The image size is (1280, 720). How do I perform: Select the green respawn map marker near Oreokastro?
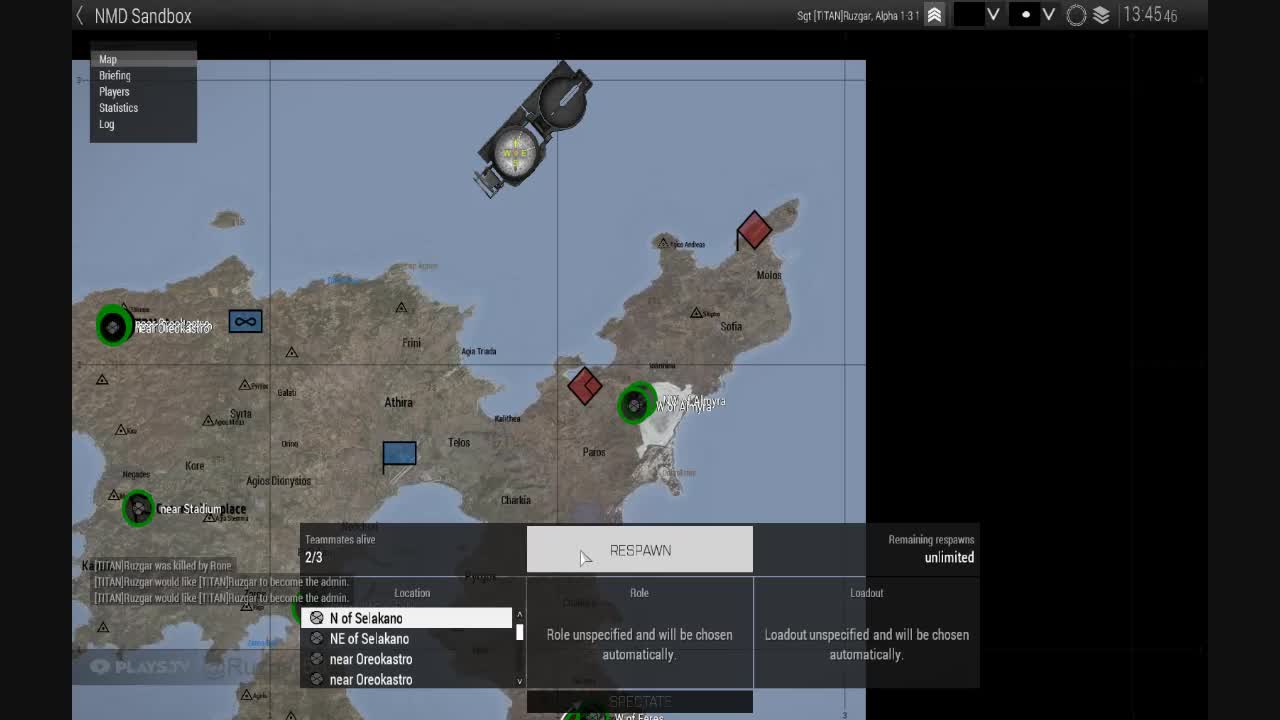tap(113, 326)
